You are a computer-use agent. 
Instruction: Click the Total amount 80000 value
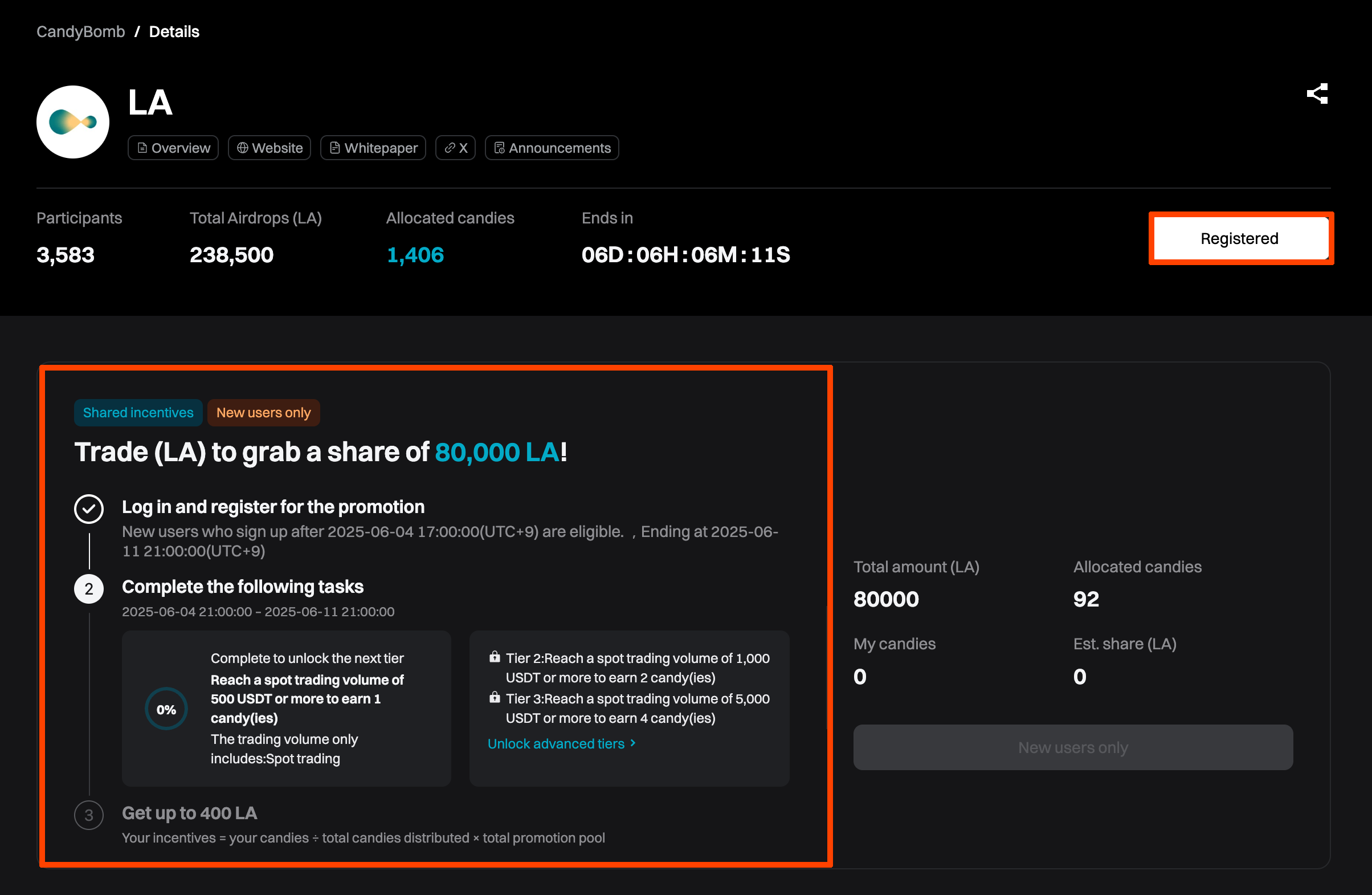[x=886, y=599]
